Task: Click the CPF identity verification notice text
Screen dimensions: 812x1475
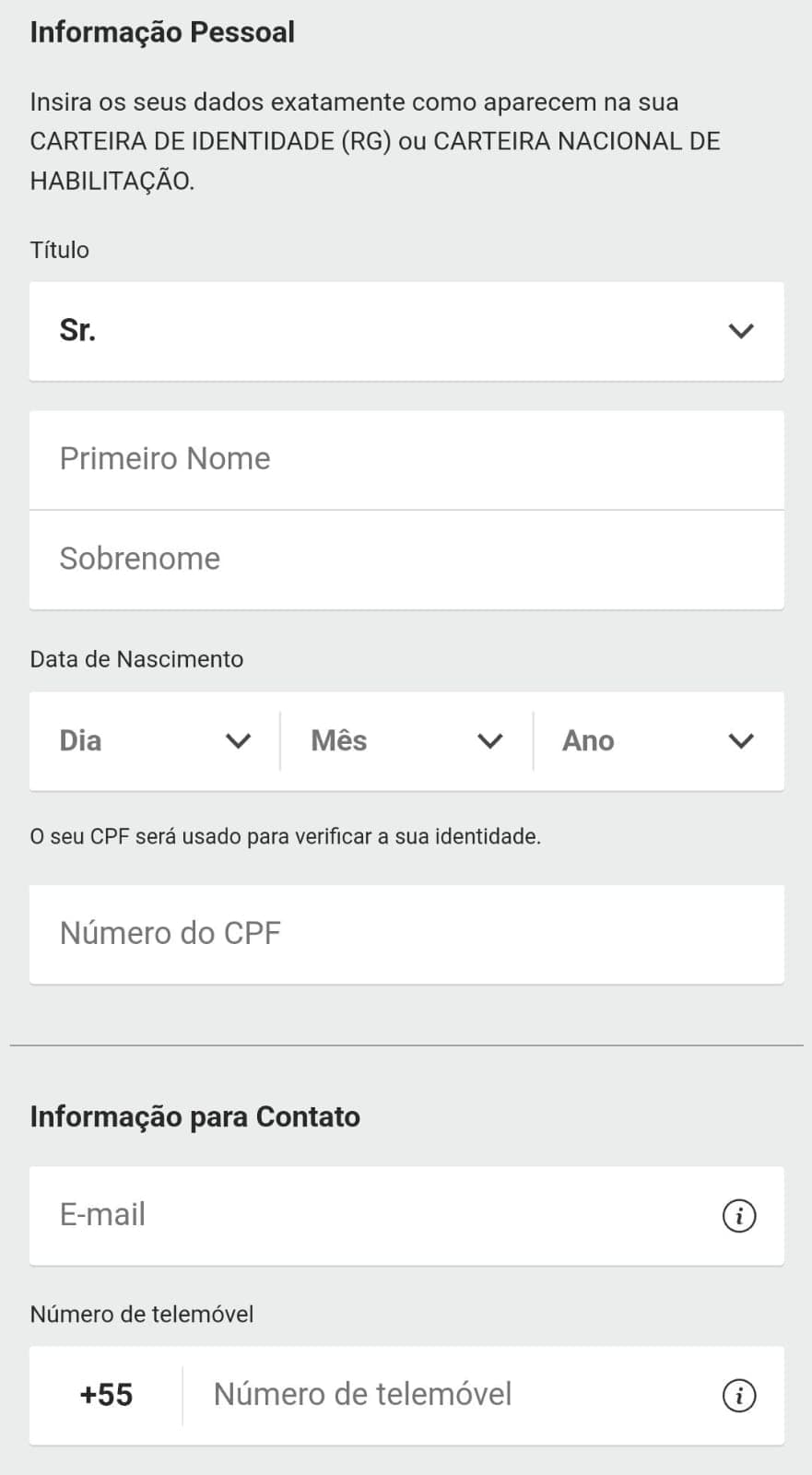Action: point(286,837)
